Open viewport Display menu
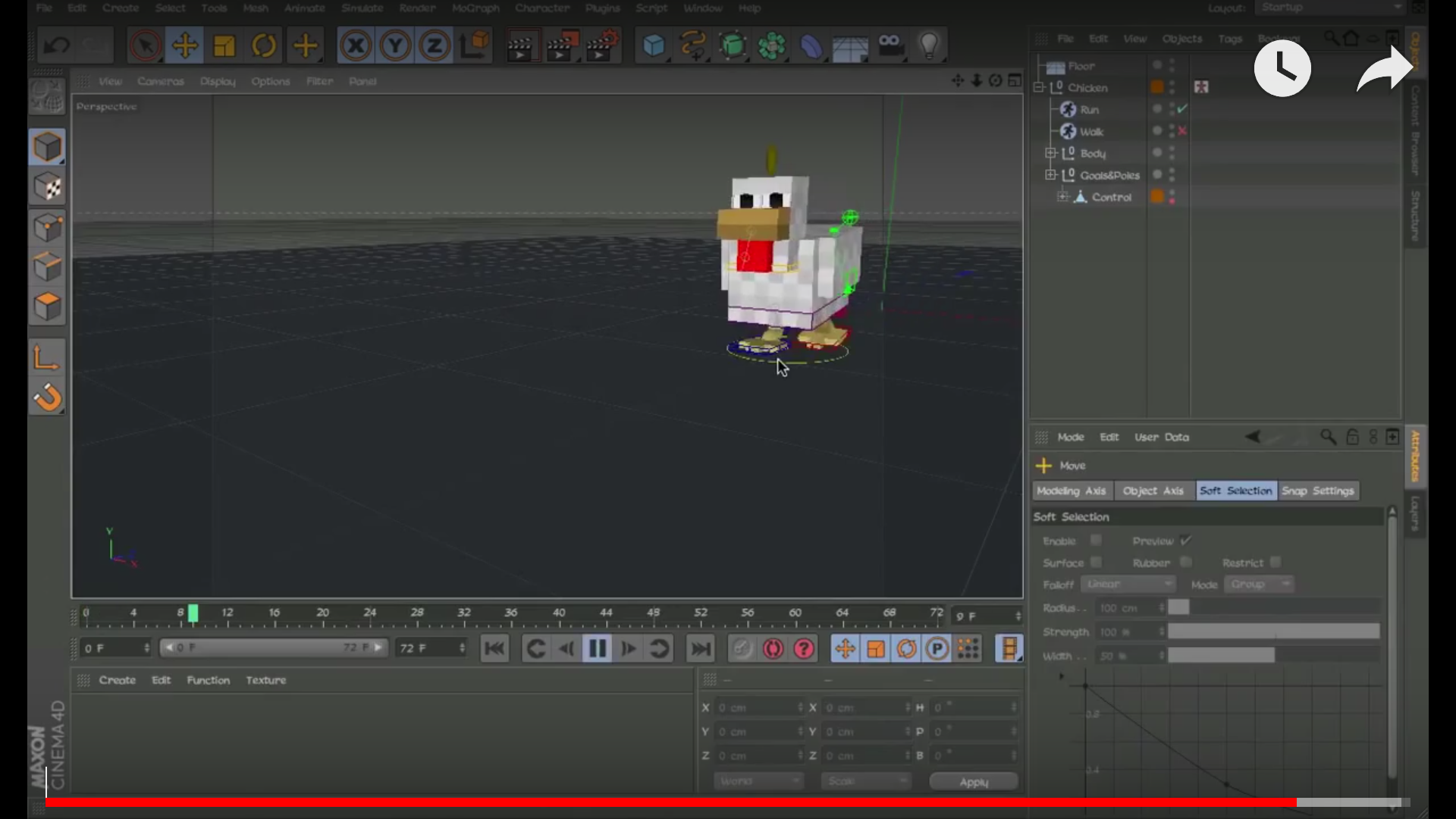The height and width of the screenshot is (819, 1456). coord(218,81)
